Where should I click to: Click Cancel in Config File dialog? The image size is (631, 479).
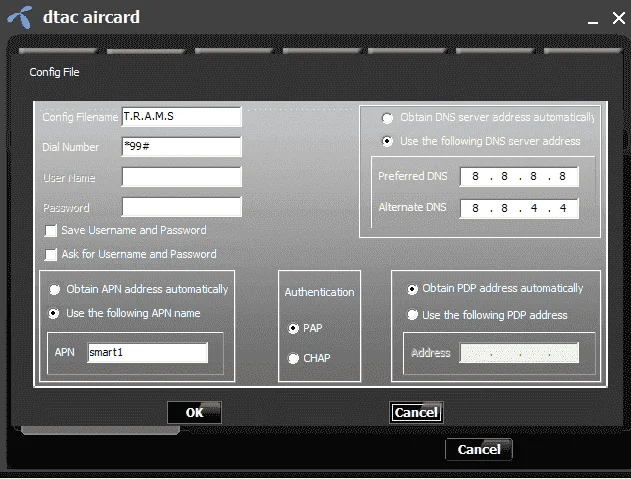(x=417, y=413)
